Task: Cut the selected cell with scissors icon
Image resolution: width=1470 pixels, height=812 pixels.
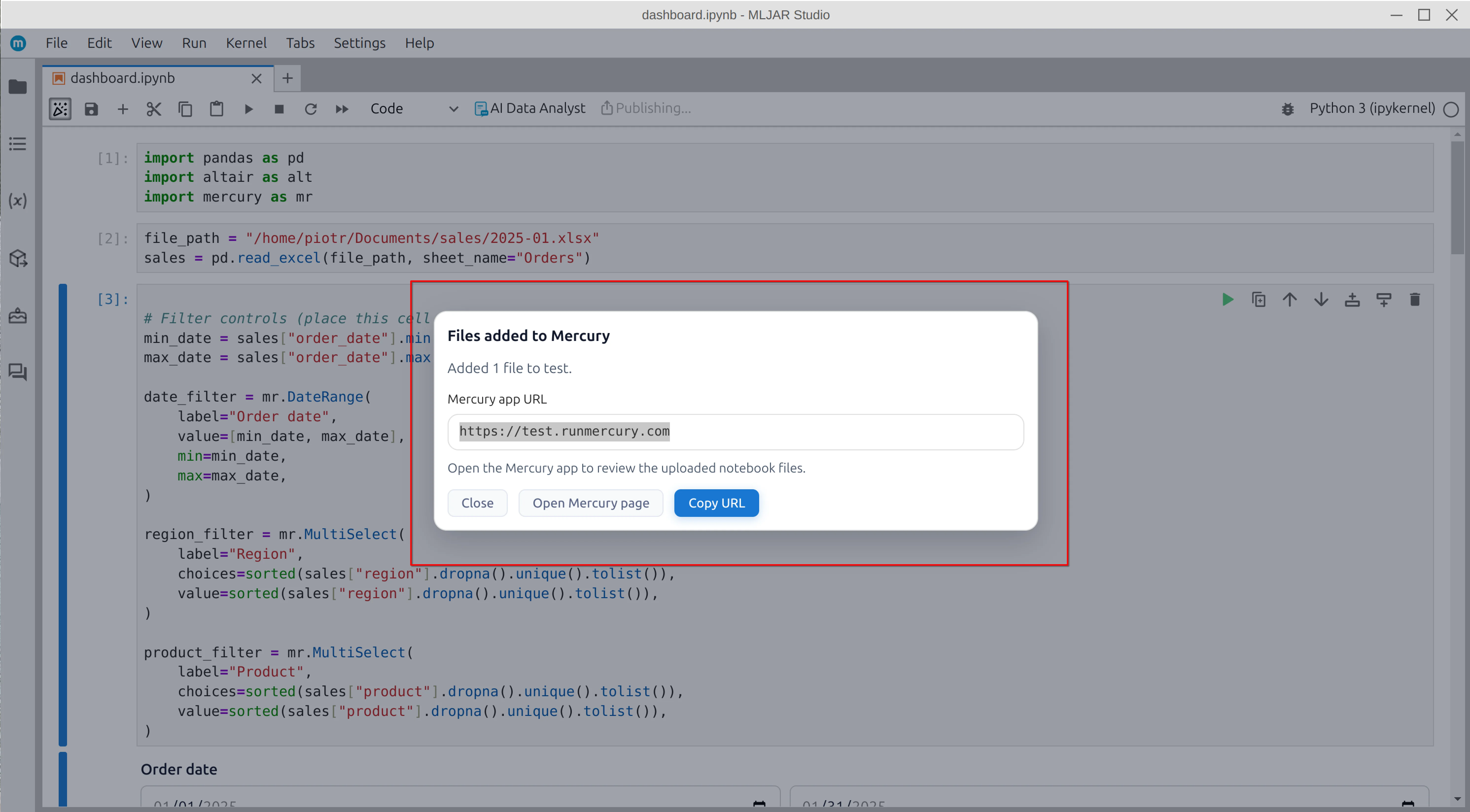Action: tap(154, 109)
